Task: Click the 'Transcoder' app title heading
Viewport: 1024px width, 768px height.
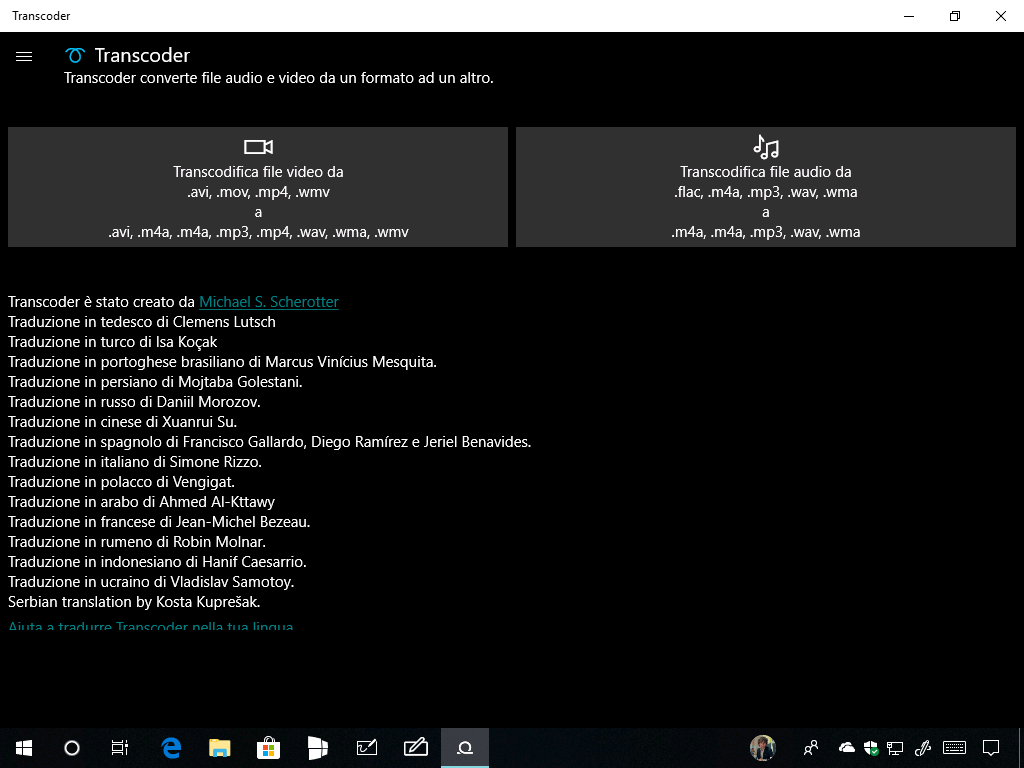Action: [142, 56]
